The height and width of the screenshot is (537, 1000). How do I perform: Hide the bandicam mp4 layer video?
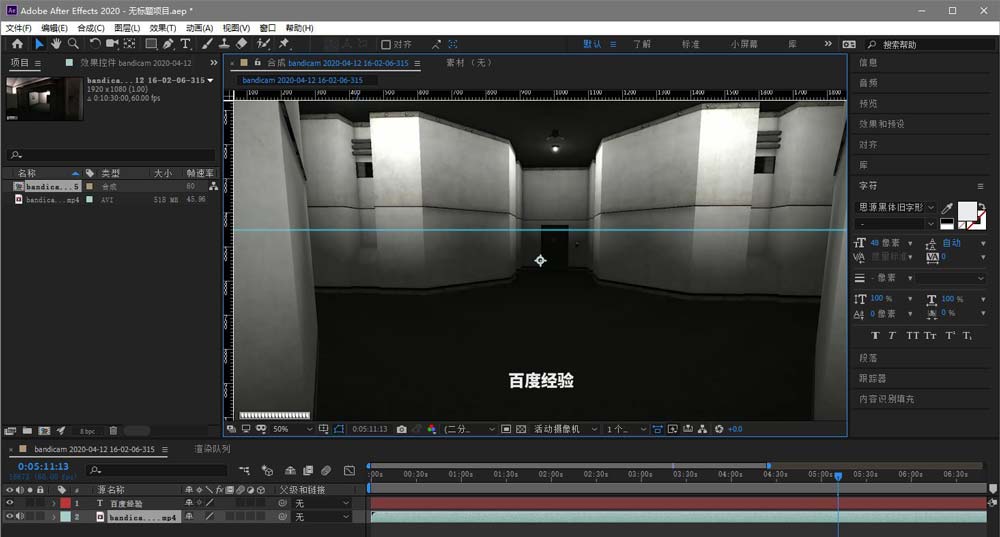tap(10, 517)
